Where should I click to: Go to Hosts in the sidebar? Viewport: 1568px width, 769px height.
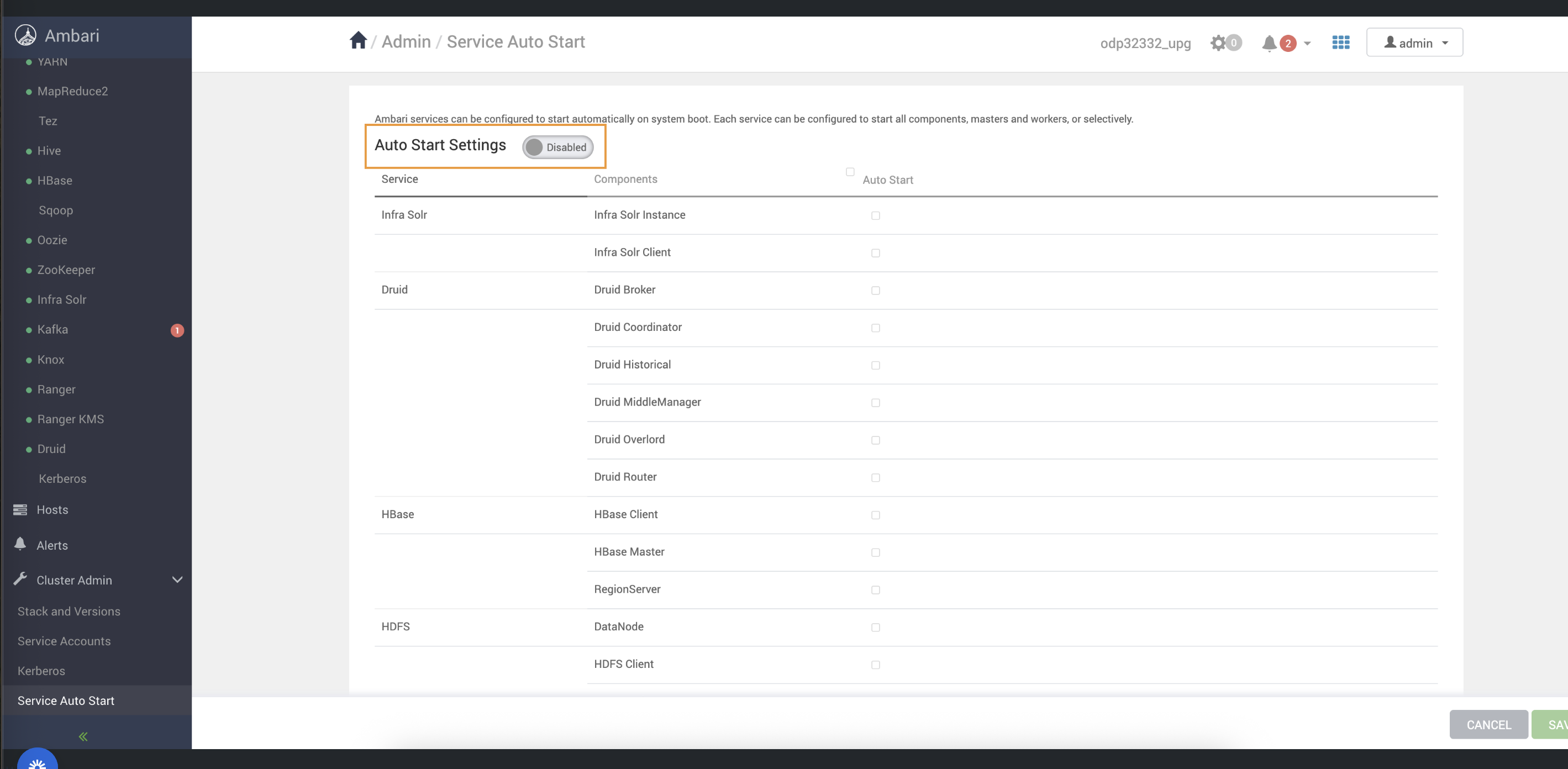(52, 509)
